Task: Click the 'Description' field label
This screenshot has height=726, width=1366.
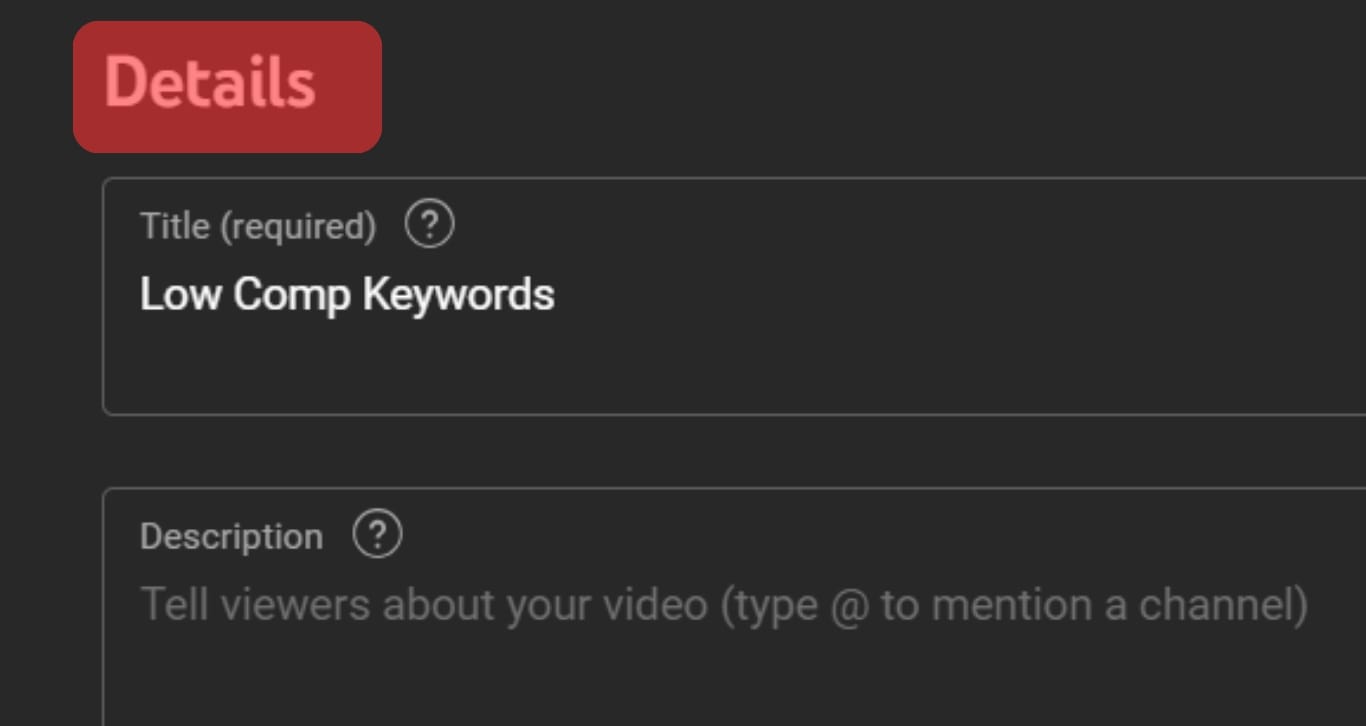Action: 231,537
